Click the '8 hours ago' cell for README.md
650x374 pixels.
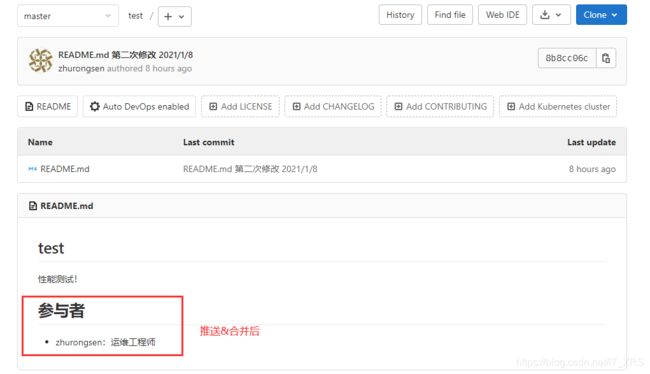[x=592, y=169]
